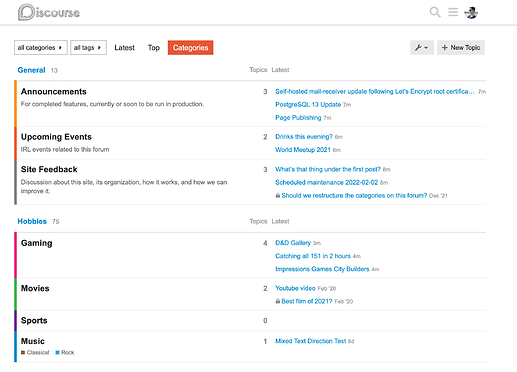The height and width of the screenshot is (372, 517).
Task: Open the Rock subcategory
Action: (x=68, y=352)
